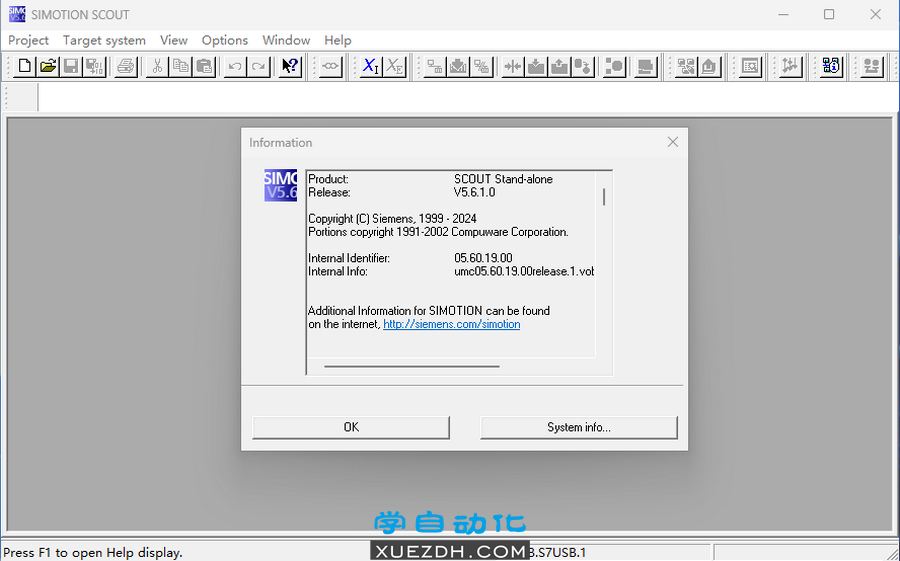Click the glasses-shaped toolbar icon
This screenshot has width=900, height=561.
point(330,66)
